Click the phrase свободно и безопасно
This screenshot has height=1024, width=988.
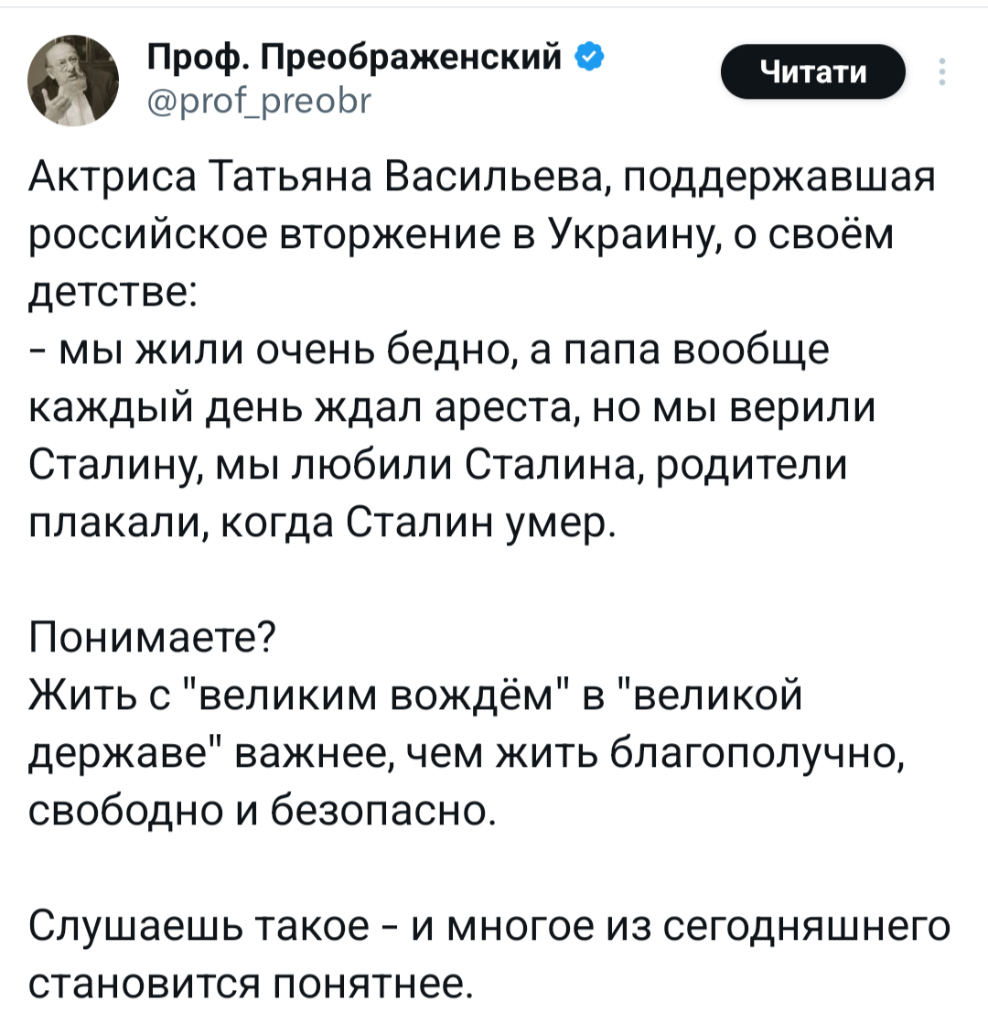tap(259, 806)
